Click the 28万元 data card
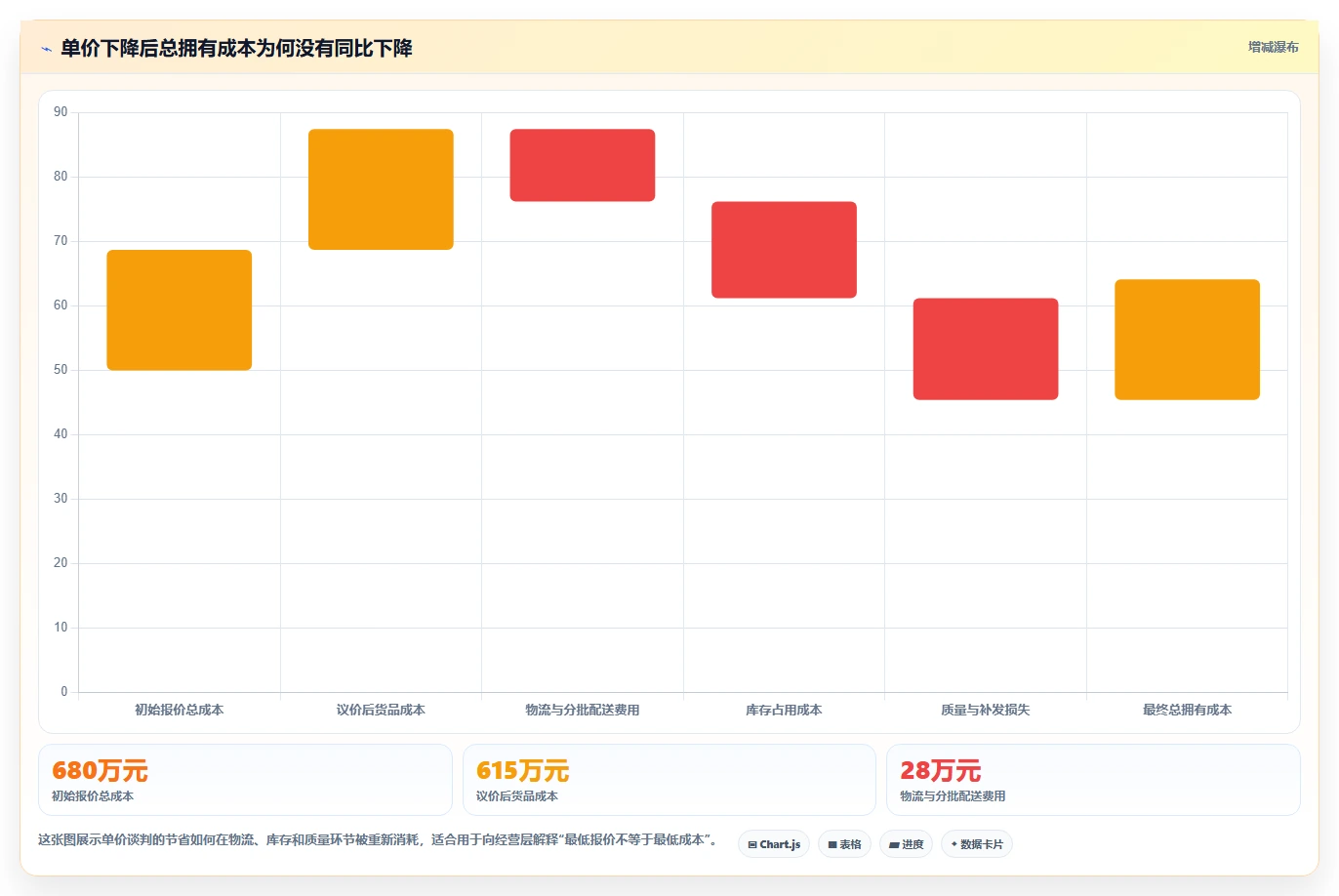Viewport: 1339px width, 896px height. 1093,780
